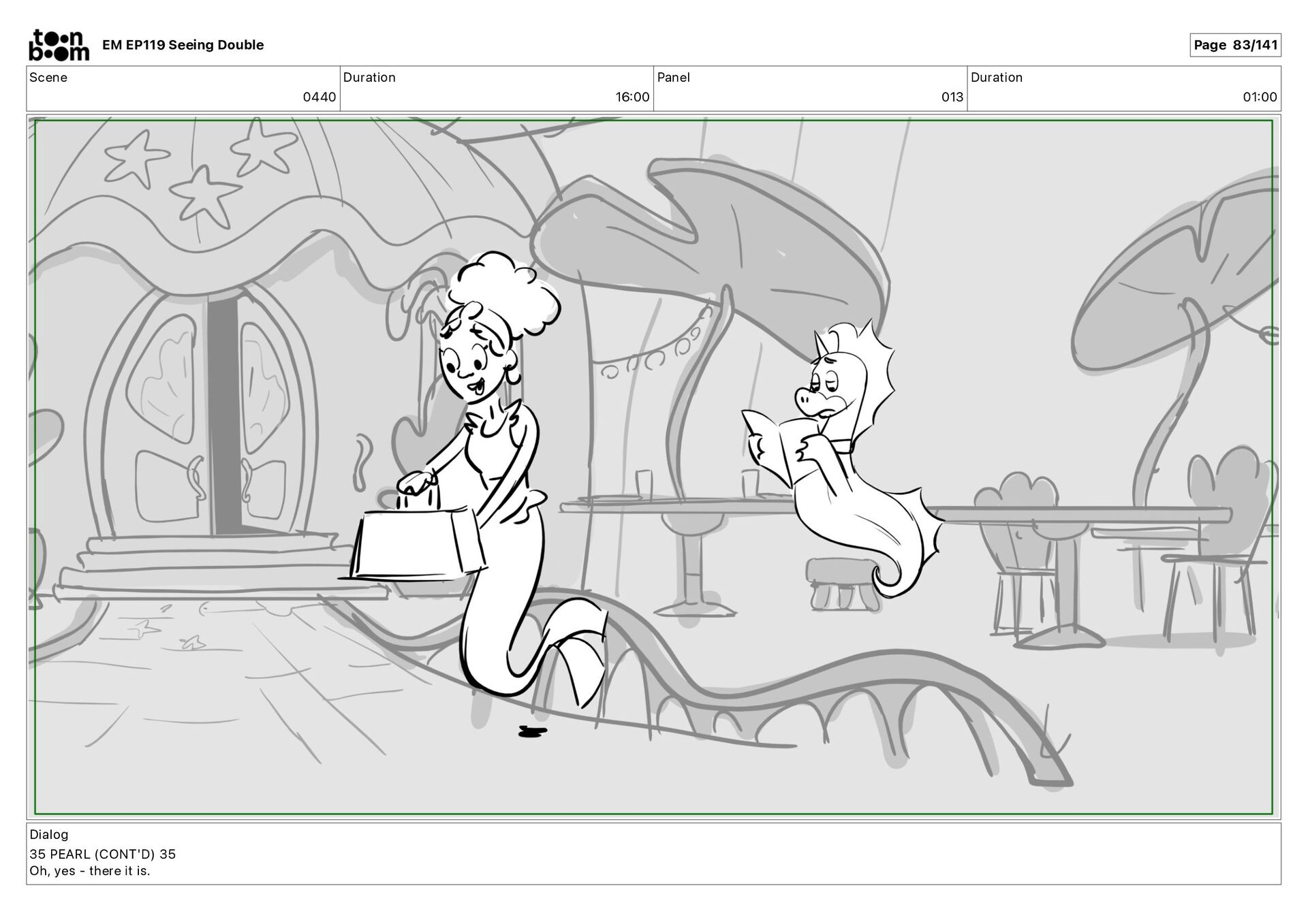This screenshot has height=924, width=1308.
Task: Click the Scene number 0440 field
Action: click(x=319, y=97)
